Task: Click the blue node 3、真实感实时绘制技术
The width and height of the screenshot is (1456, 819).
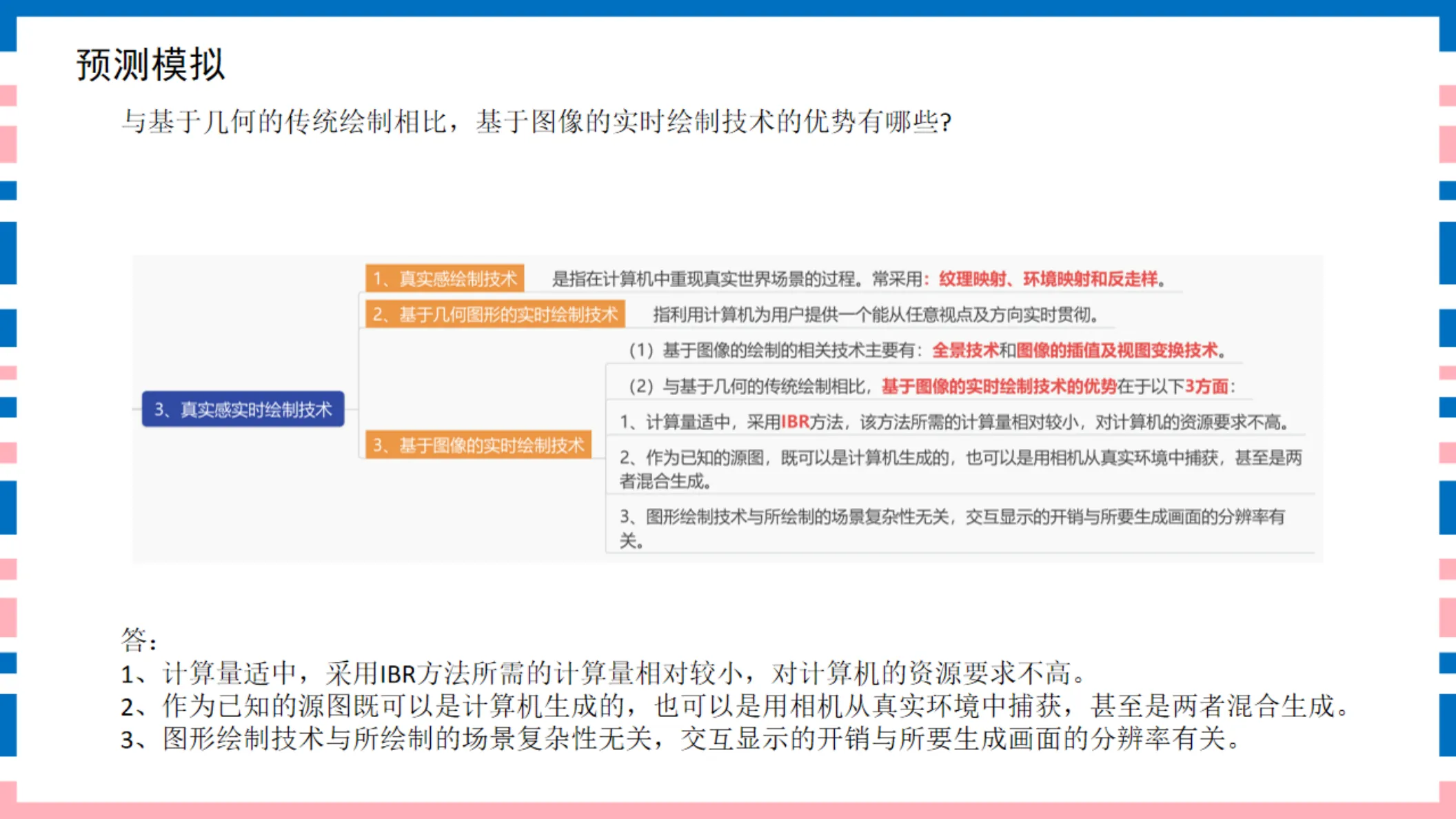Action: click(x=243, y=410)
